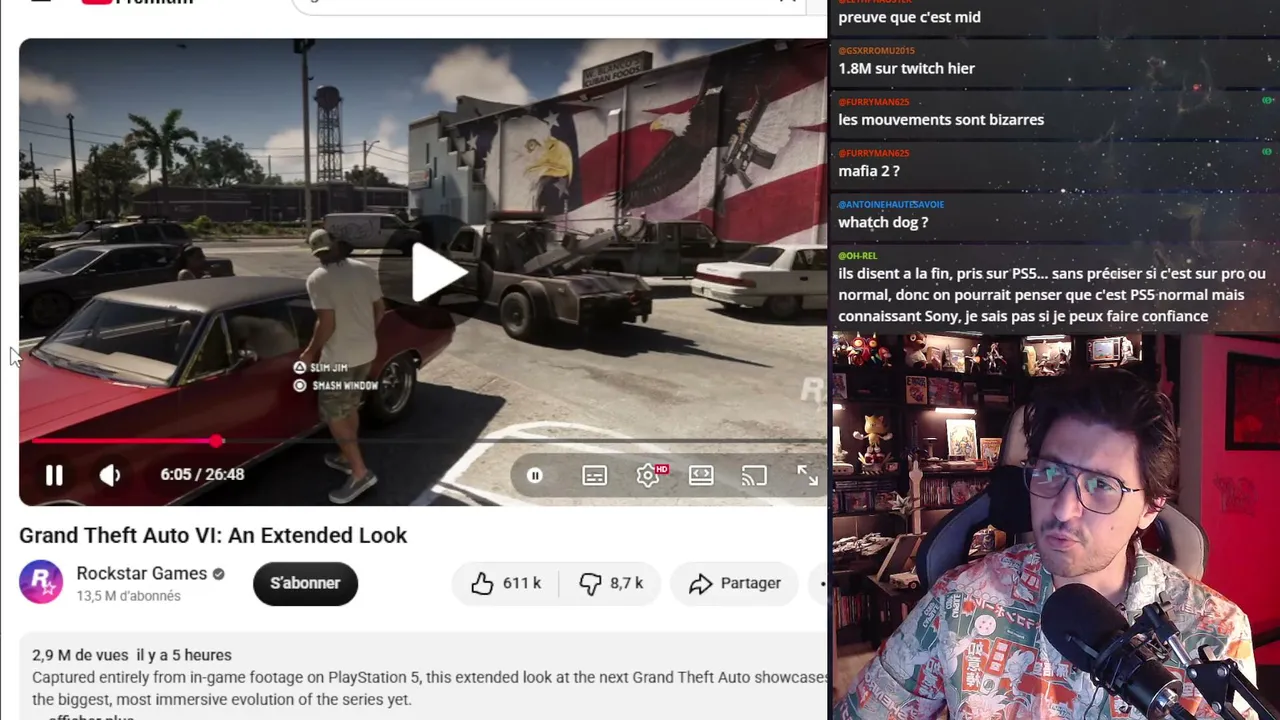Pause the GTA VI video playback
This screenshot has height=720, width=1280.
click(54, 475)
